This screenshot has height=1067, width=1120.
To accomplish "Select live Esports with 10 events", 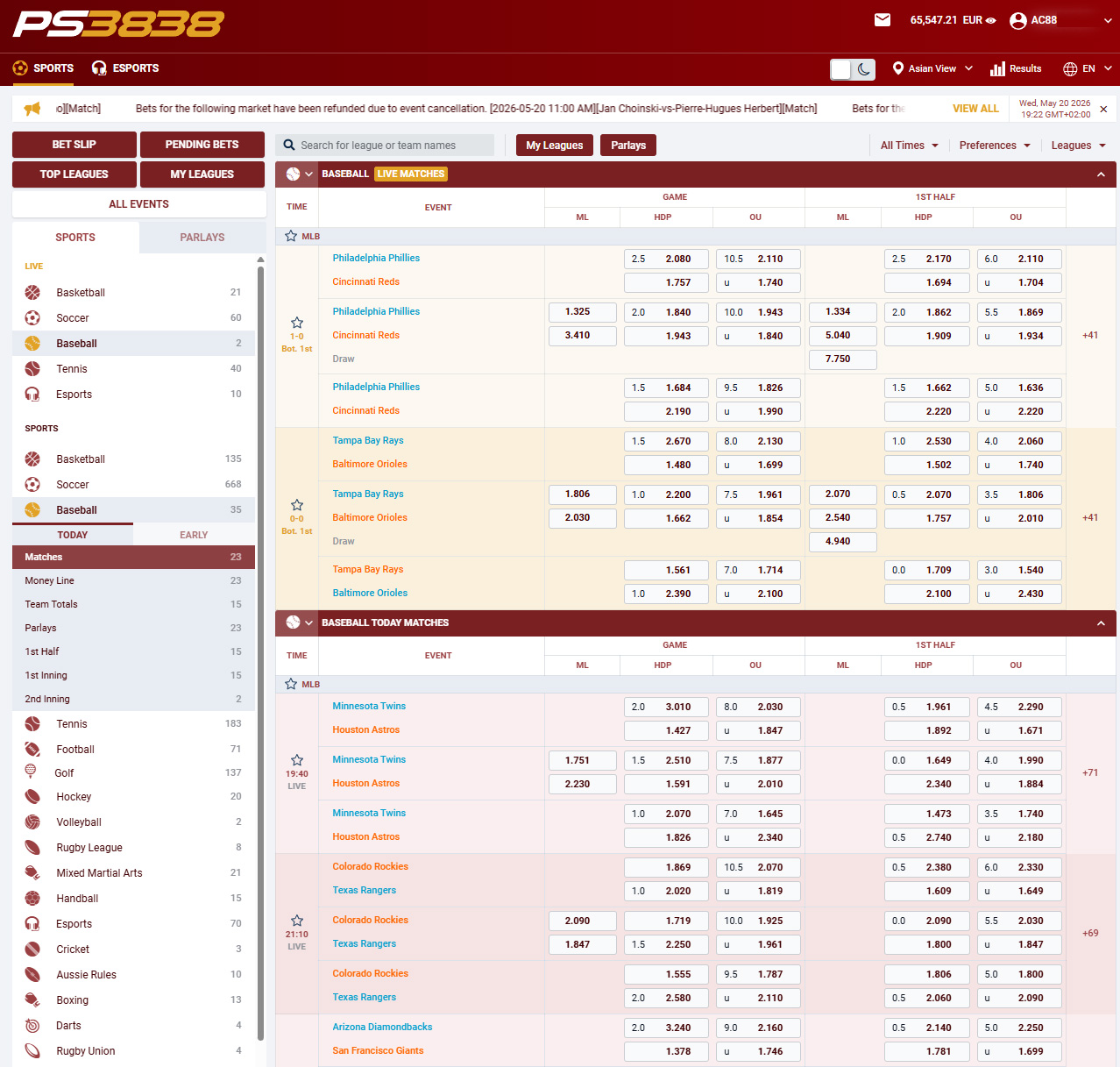I will point(133,395).
